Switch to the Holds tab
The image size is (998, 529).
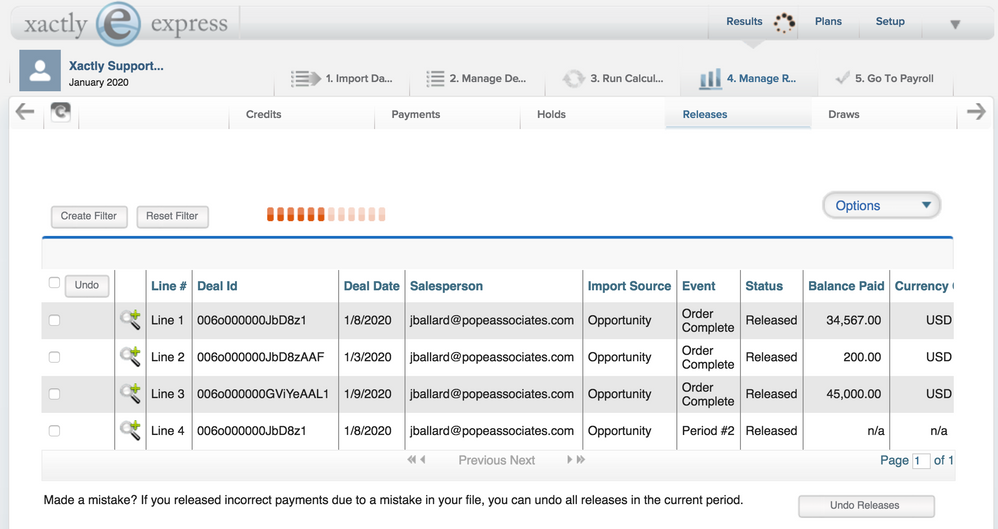click(x=551, y=114)
